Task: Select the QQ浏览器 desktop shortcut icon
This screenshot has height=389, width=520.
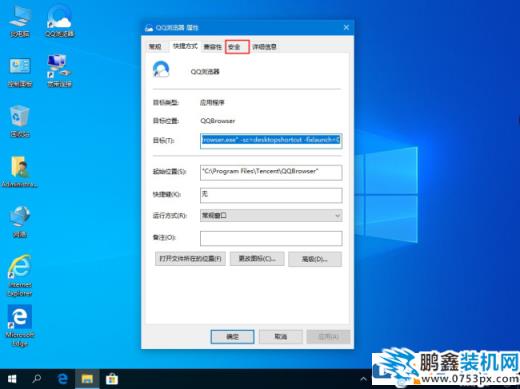Action: click(60, 21)
